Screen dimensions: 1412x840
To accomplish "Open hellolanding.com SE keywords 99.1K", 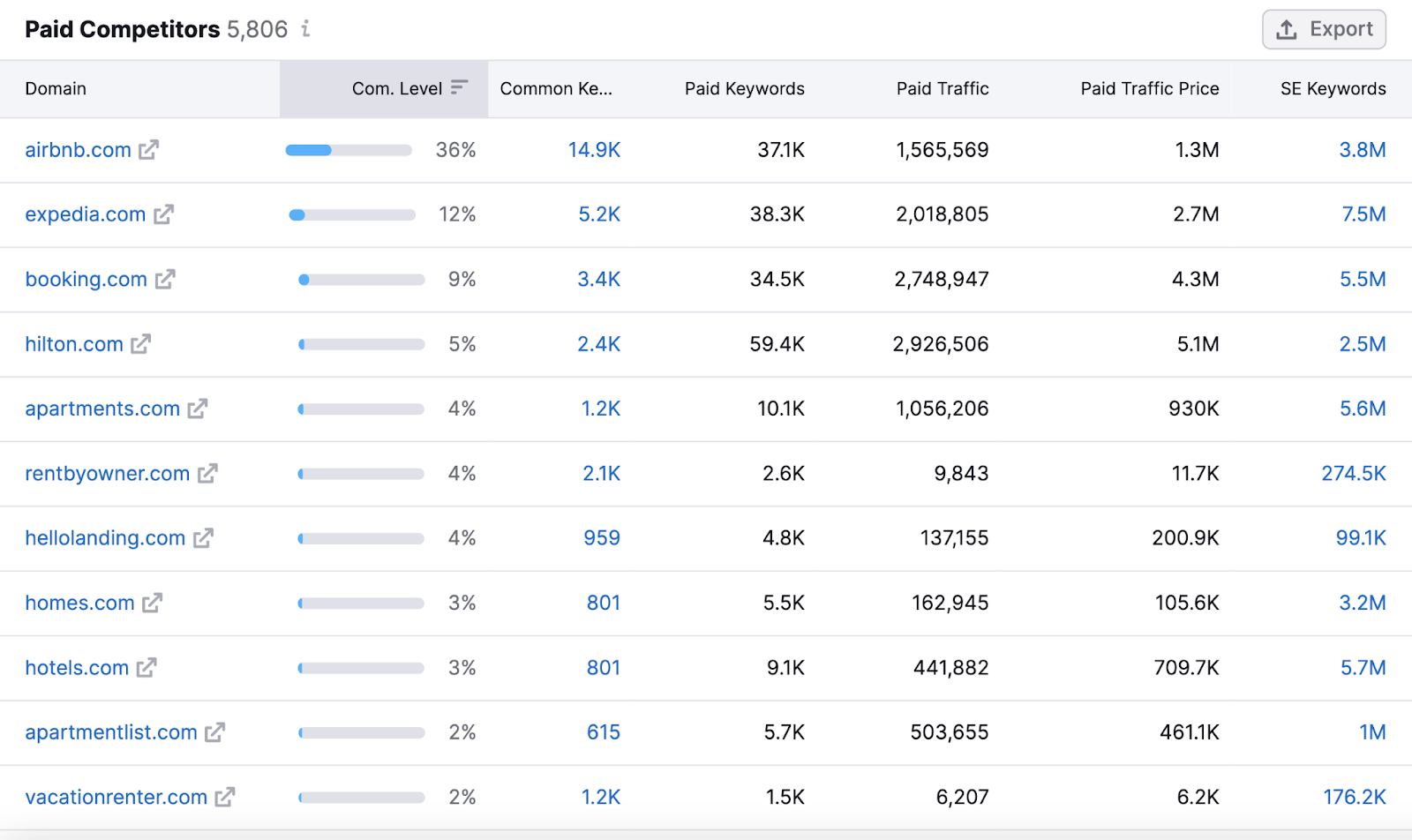I will (1361, 538).
